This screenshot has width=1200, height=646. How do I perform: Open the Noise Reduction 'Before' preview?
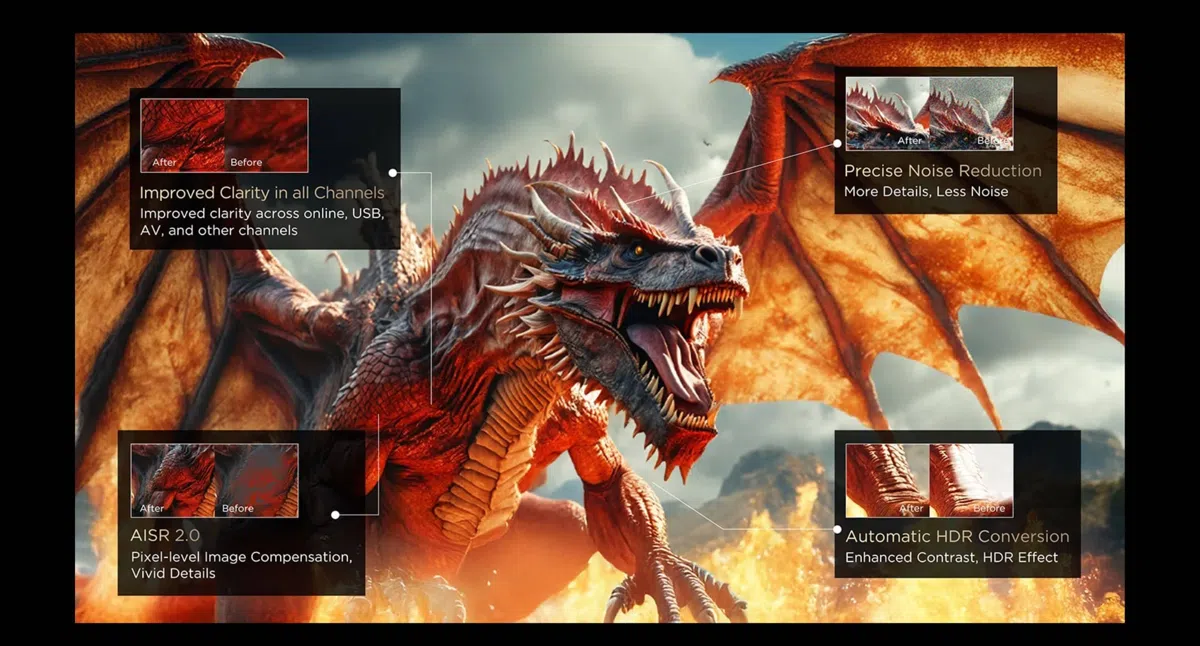[971, 113]
